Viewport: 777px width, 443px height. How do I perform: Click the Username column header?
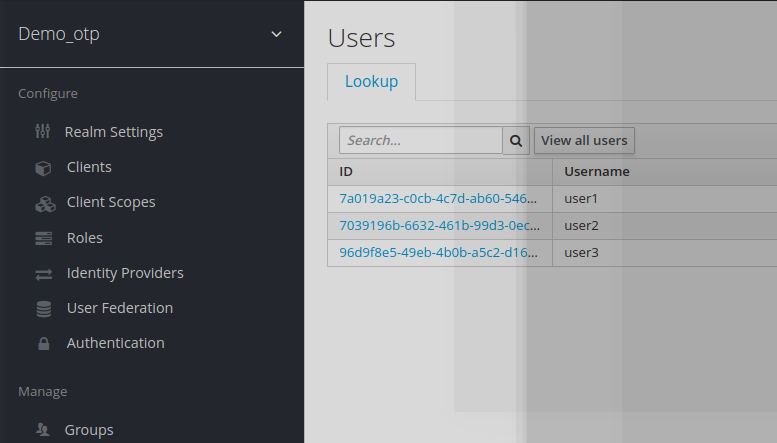click(597, 171)
